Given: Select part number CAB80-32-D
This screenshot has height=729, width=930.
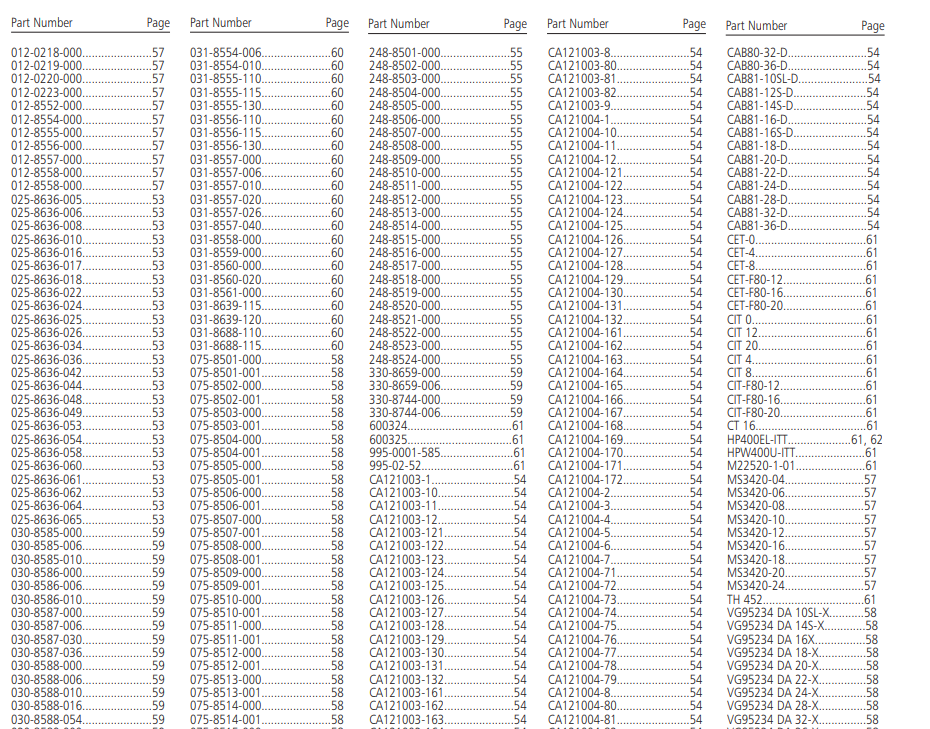Looking at the screenshot, I should [757, 52].
